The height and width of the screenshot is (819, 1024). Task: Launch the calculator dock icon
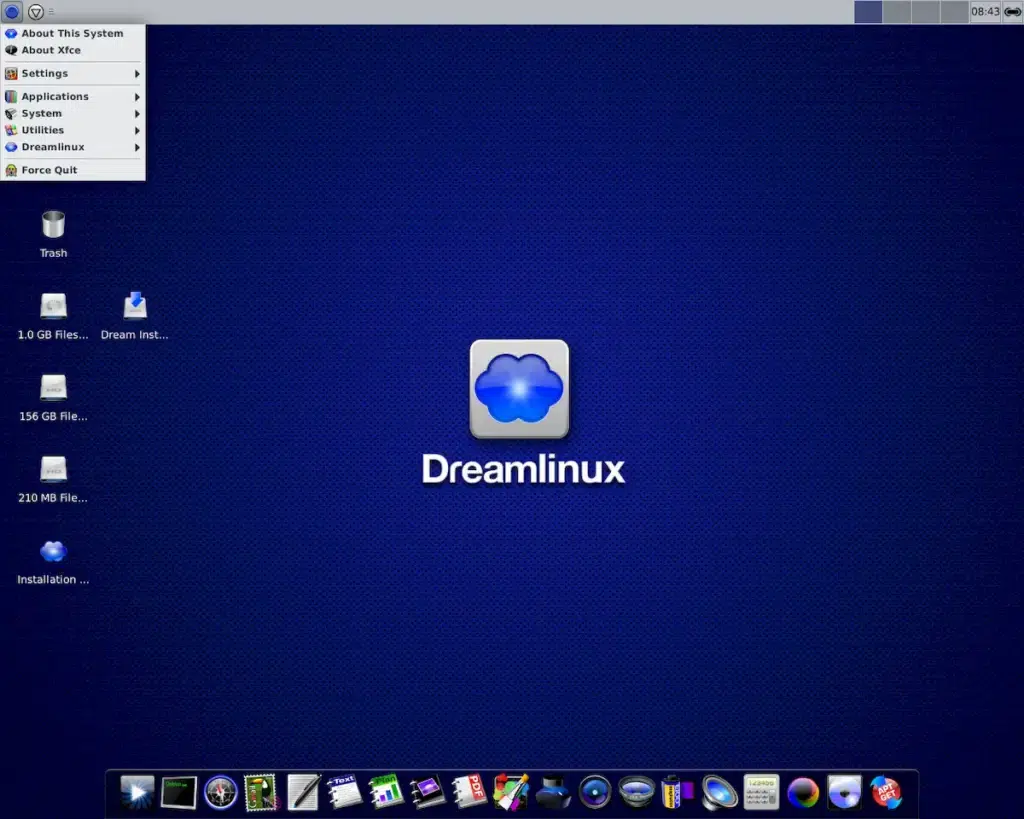tap(761, 792)
